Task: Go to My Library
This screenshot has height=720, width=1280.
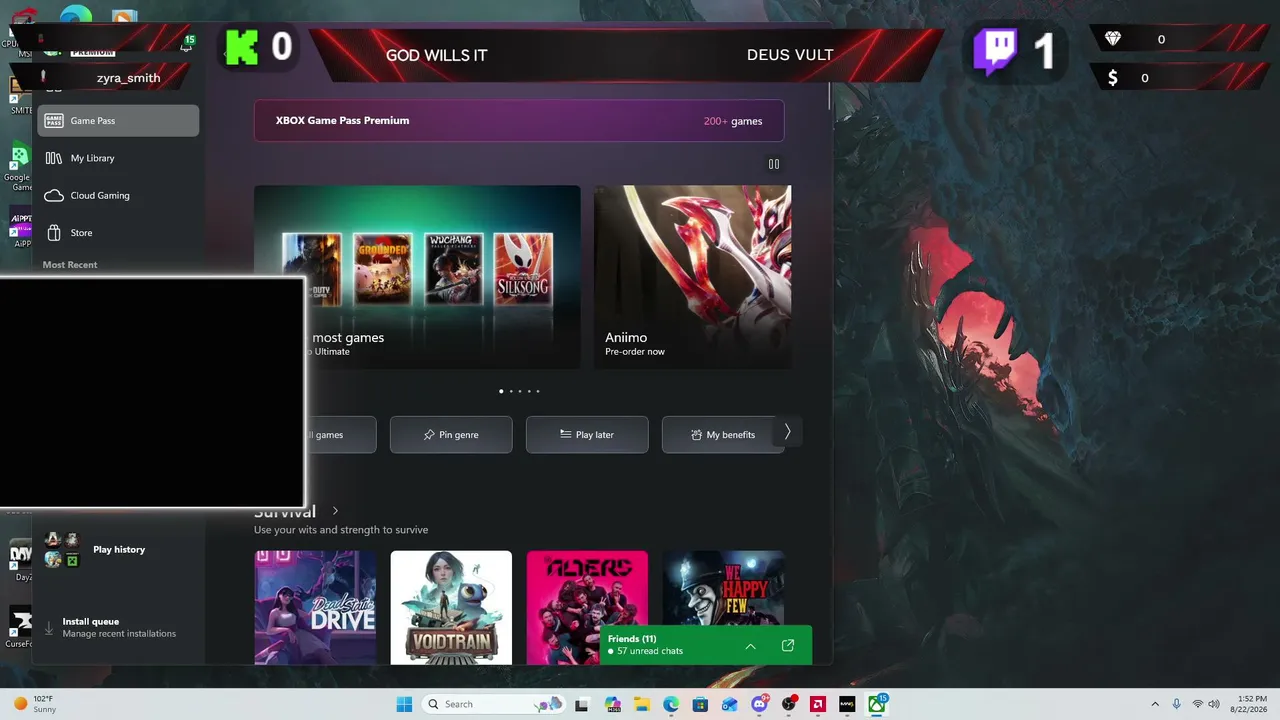Action: click(118, 158)
